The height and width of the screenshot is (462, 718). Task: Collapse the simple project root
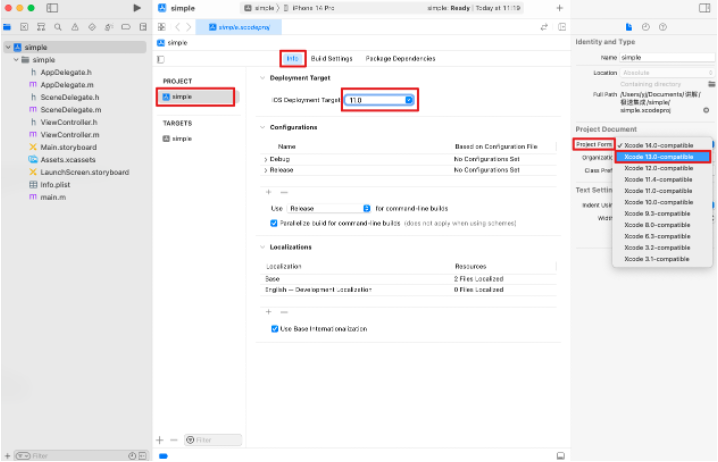click(8, 47)
